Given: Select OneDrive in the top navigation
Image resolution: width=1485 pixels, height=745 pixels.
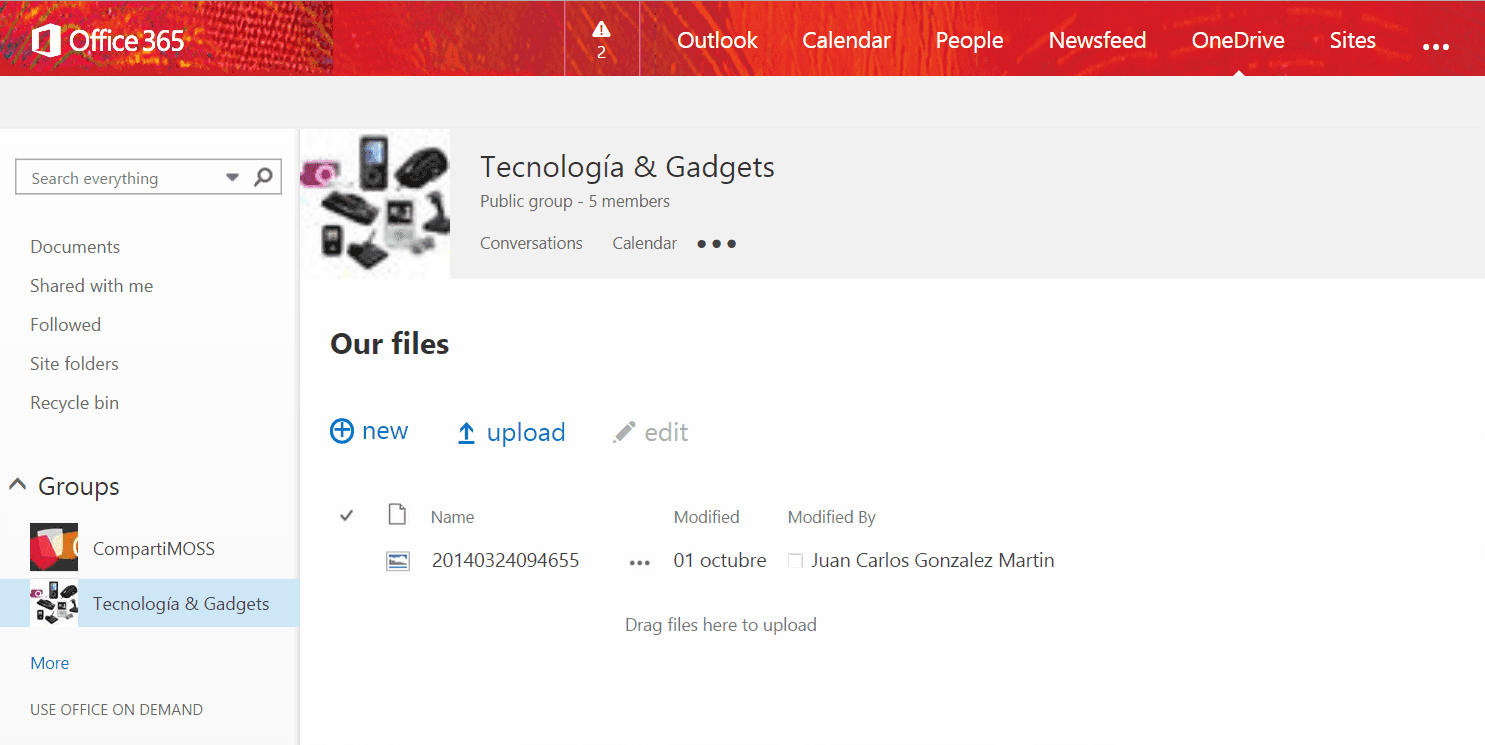Looking at the screenshot, I should pos(1238,40).
